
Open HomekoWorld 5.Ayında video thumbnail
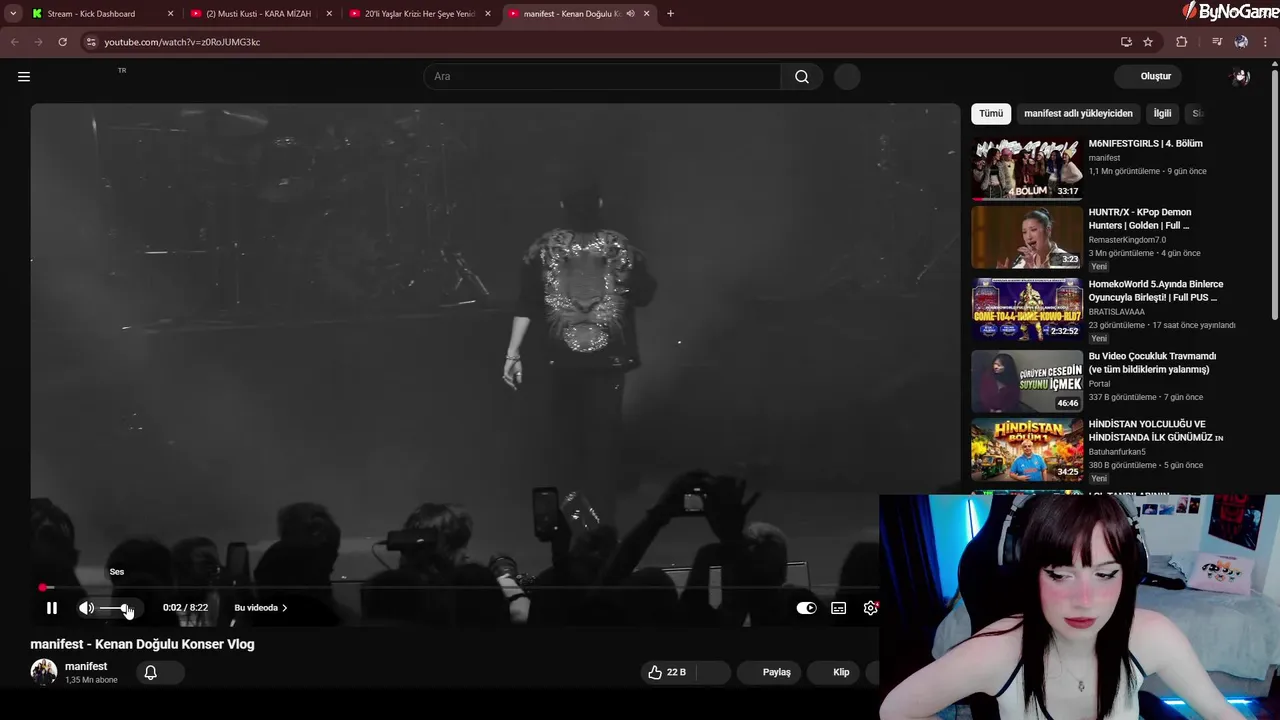pyautogui.click(x=1027, y=309)
